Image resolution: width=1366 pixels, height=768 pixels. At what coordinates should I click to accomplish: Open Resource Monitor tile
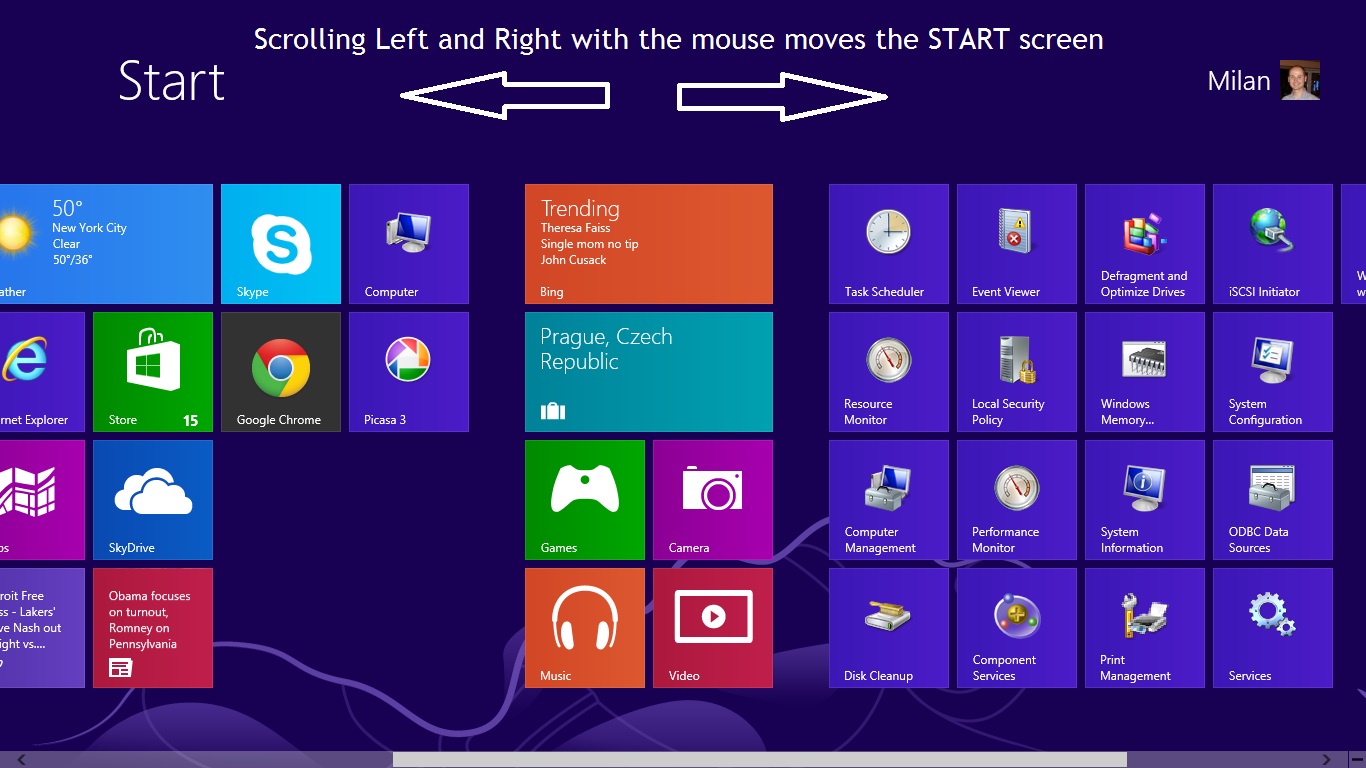click(x=889, y=372)
